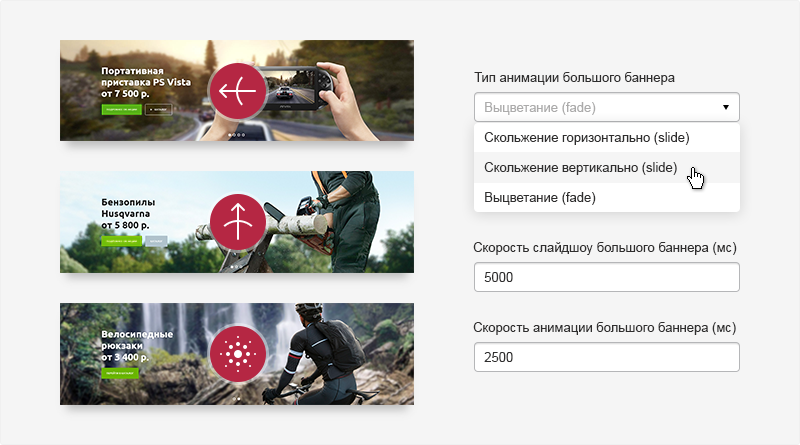Click the horizontal slide arrow circle icon
This screenshot has height=445, width=800.
coord(238,91)
